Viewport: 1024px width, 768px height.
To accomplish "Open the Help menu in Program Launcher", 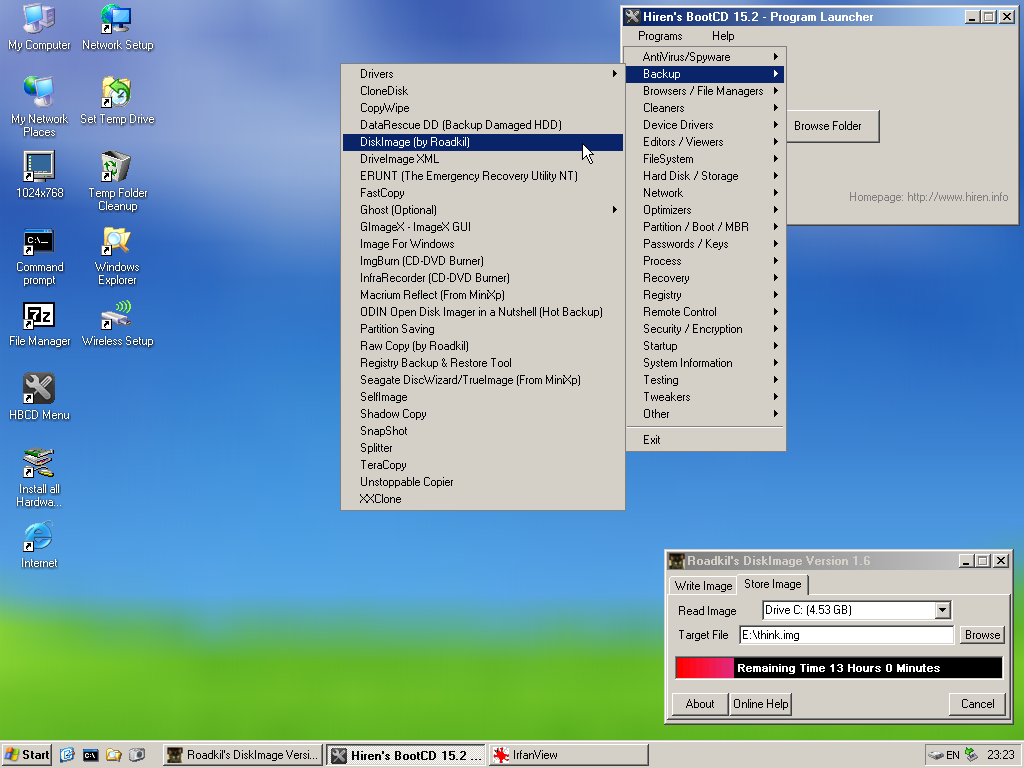I will [722, 36].
